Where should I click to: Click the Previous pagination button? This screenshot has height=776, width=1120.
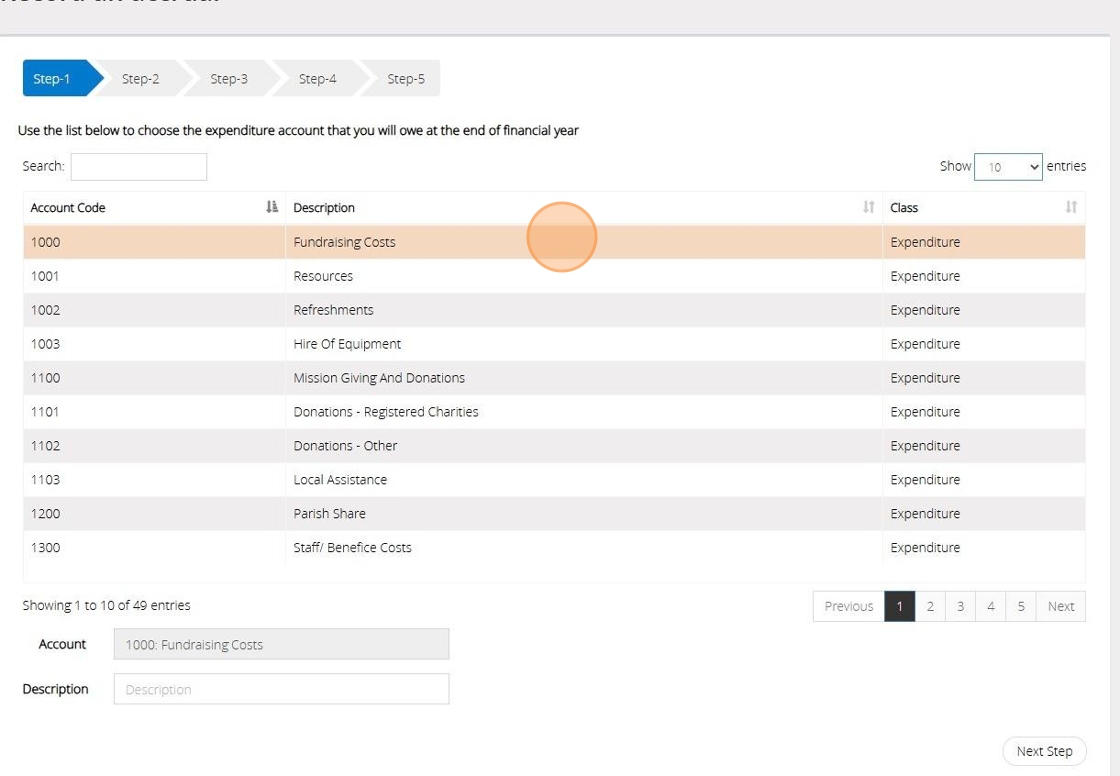(849, 606)
